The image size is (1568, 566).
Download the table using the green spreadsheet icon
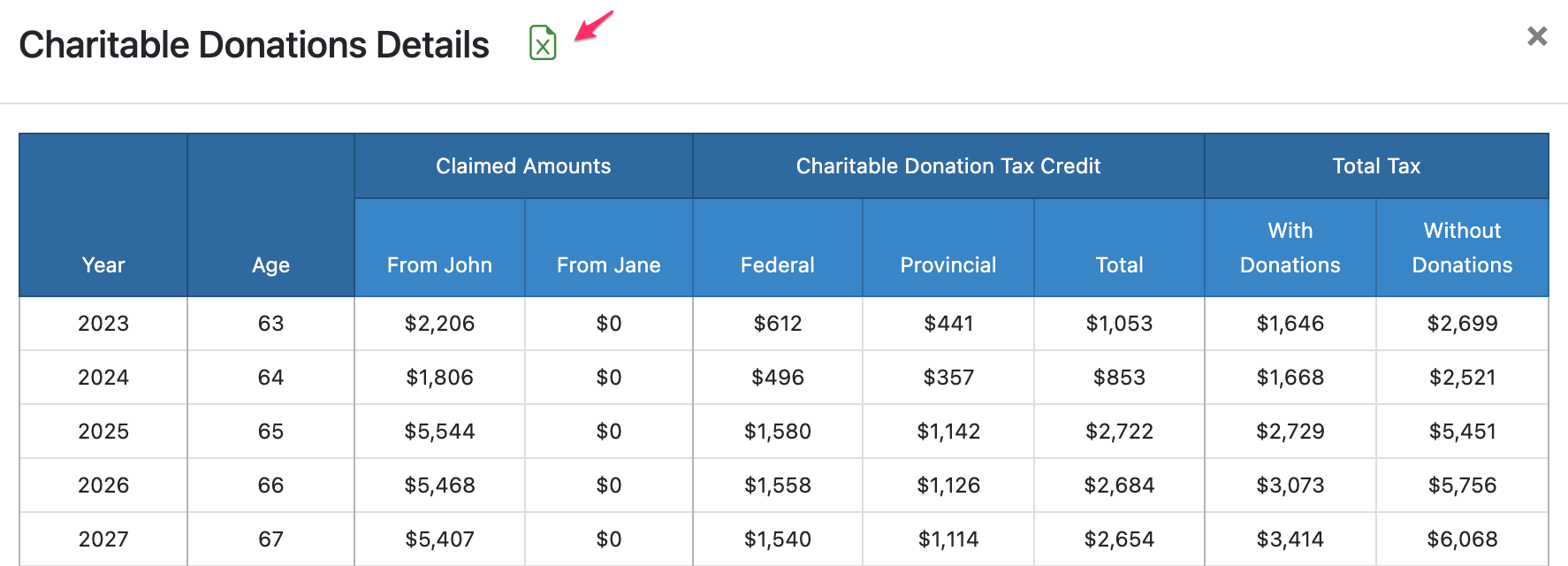543,42
